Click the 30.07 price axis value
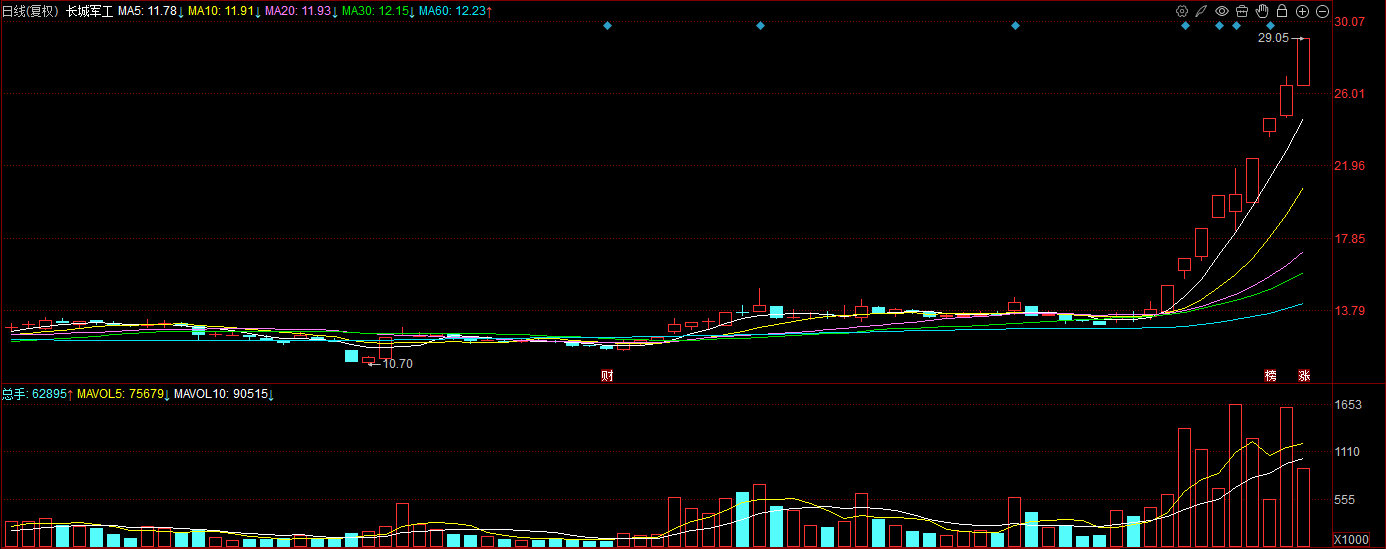 pos(1350,21)
